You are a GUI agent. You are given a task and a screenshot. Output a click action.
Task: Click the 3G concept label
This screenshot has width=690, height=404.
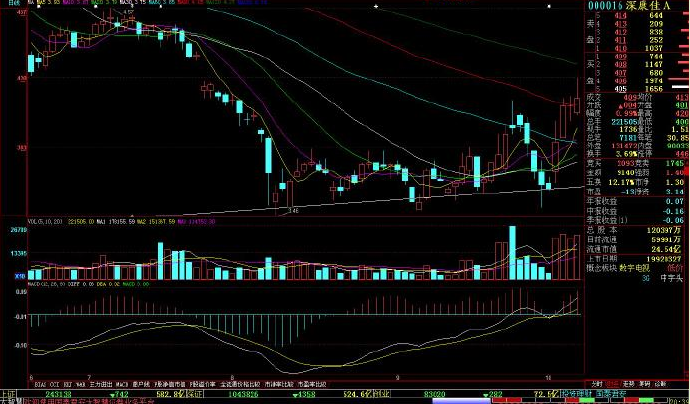pyautogui.click(x=646, y=278)
